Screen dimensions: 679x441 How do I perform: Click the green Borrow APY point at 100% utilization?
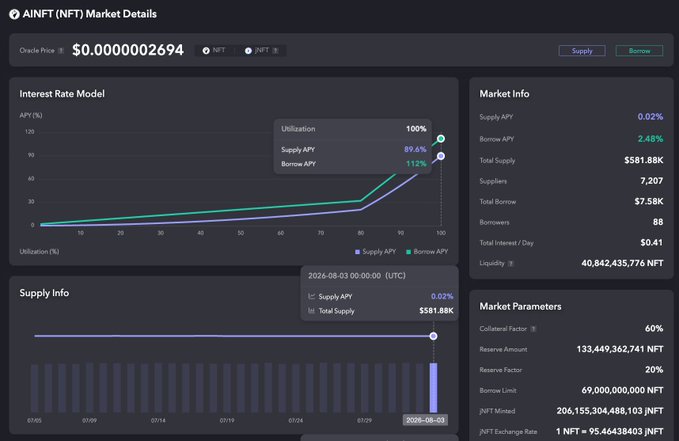point(441,139)
